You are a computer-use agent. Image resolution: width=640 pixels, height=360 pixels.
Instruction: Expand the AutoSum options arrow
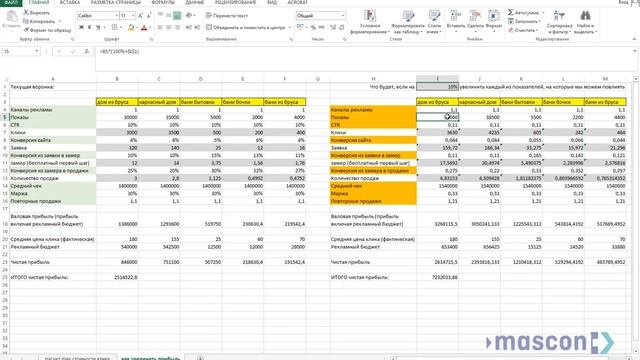(543, 13)
